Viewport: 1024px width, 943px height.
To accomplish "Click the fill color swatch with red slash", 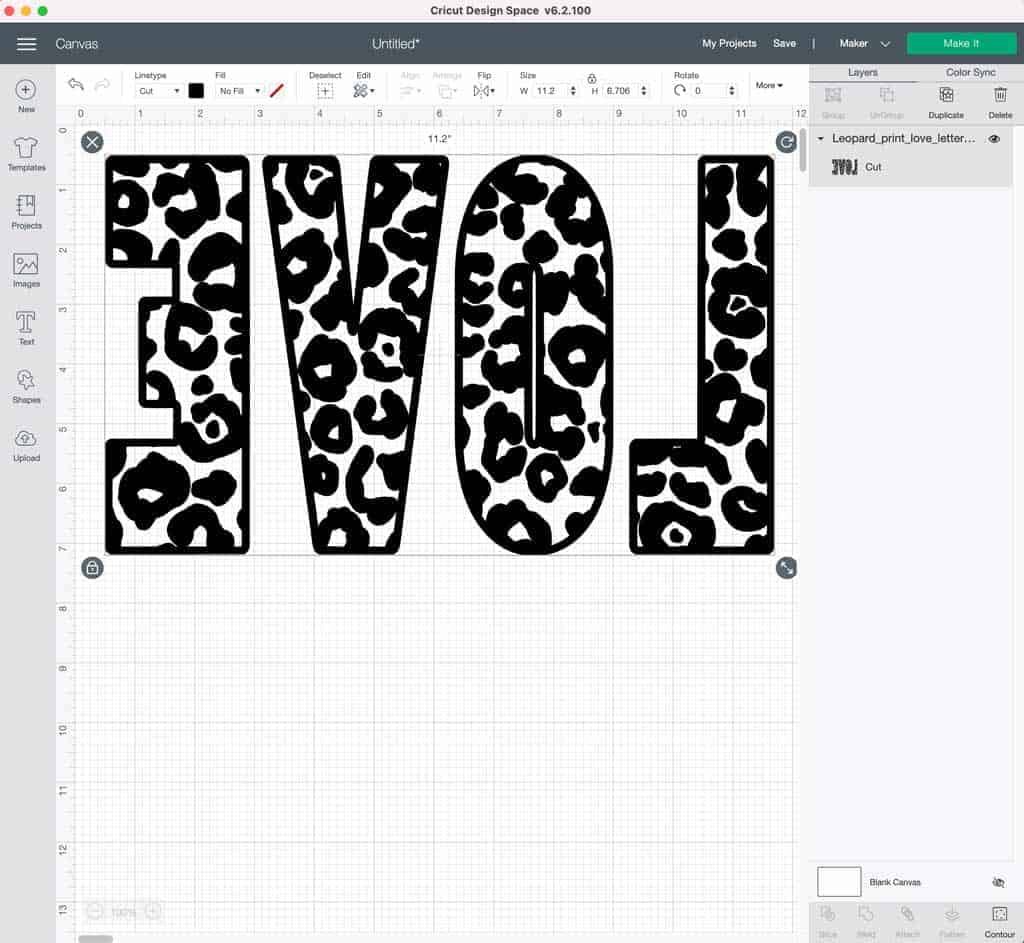I will pos(277,91).
